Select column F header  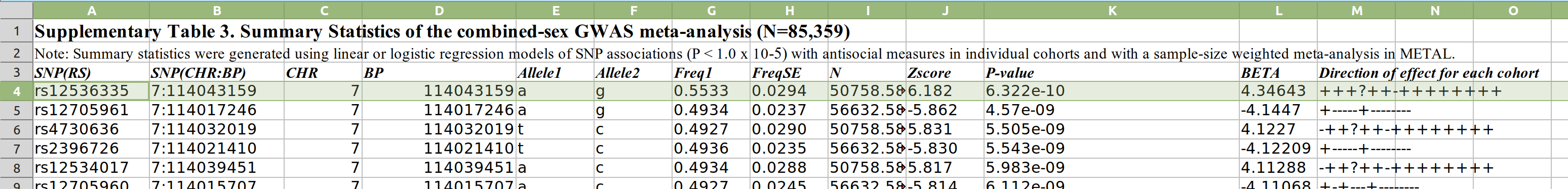click(x=633, y=10)
